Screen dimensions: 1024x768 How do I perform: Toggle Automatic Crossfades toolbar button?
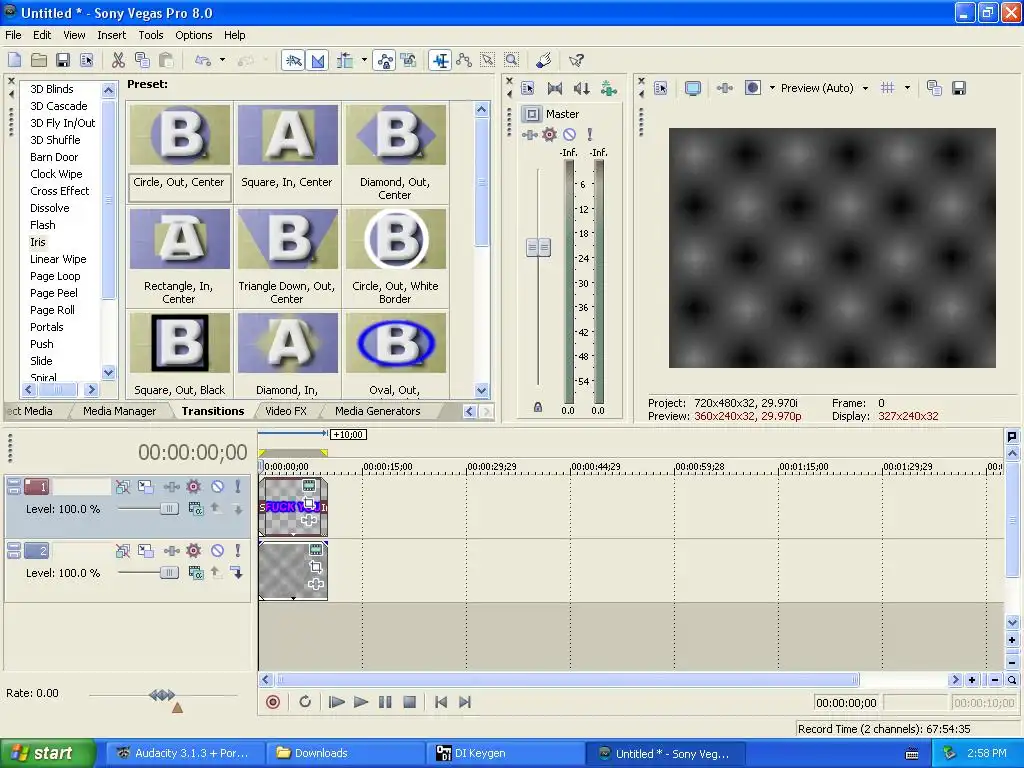(x=317, y=60)
